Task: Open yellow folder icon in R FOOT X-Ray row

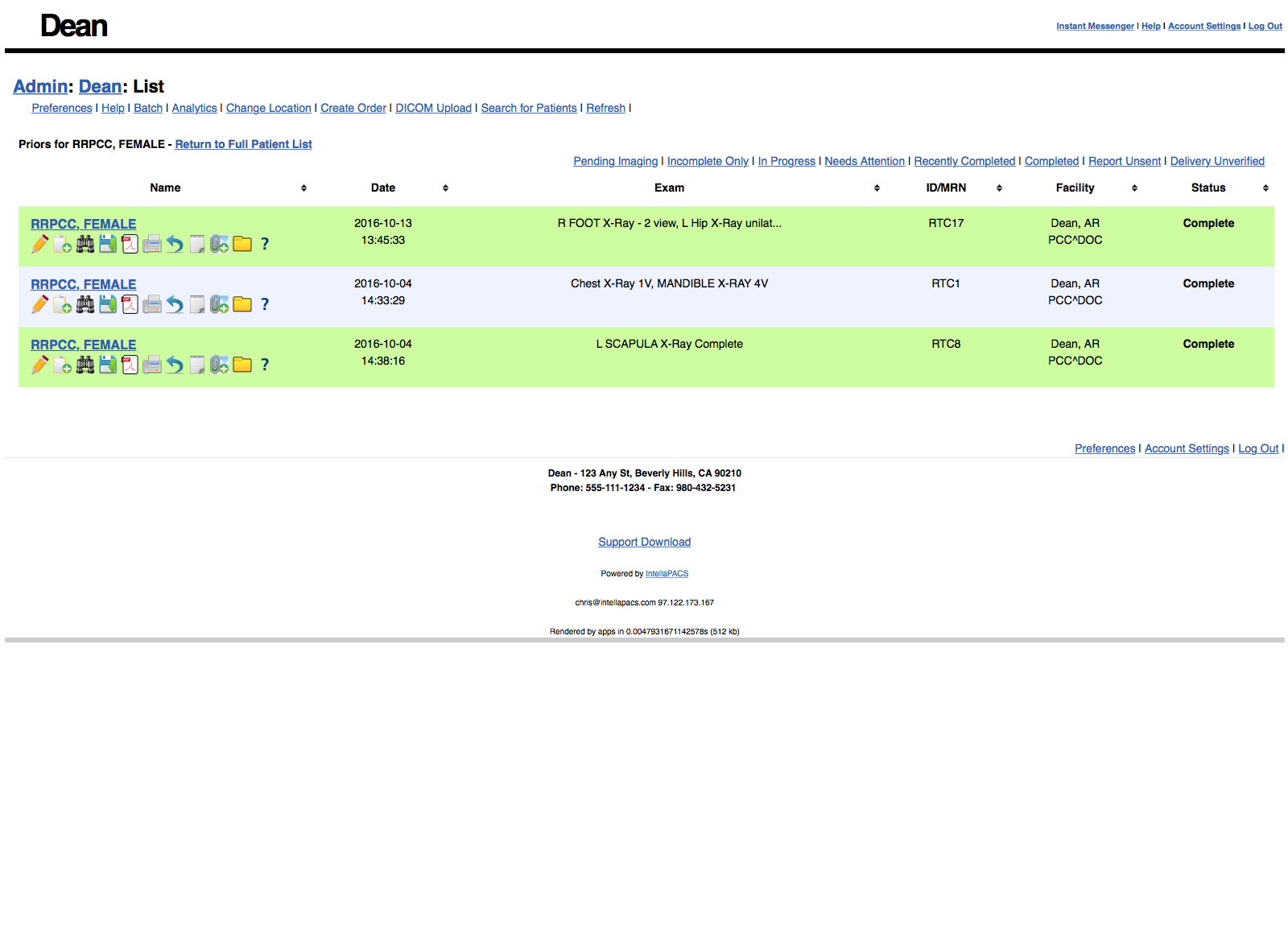Action: pyautogui.click(x=242, y=244)
